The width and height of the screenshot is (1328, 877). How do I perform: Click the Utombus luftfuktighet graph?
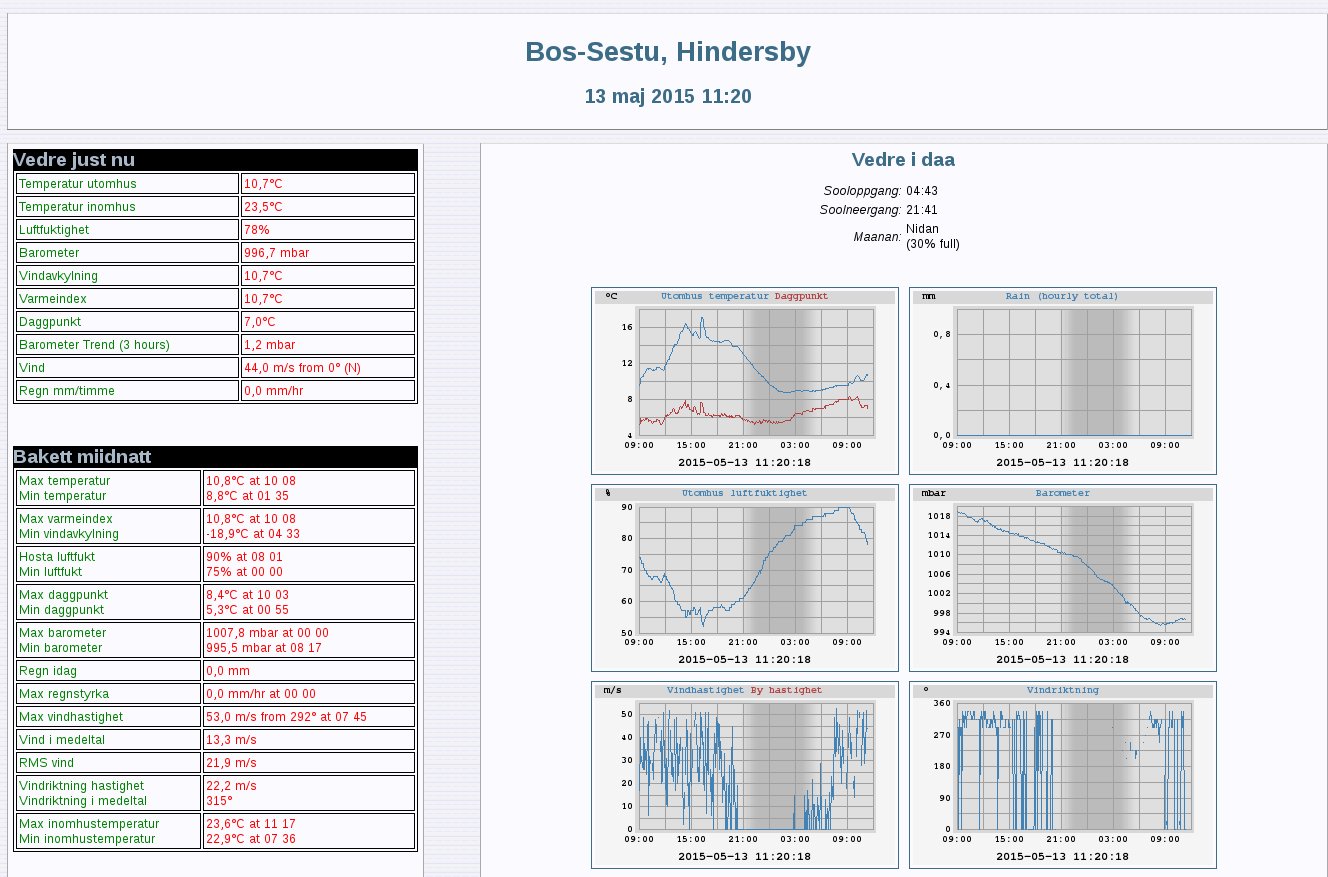744,577
